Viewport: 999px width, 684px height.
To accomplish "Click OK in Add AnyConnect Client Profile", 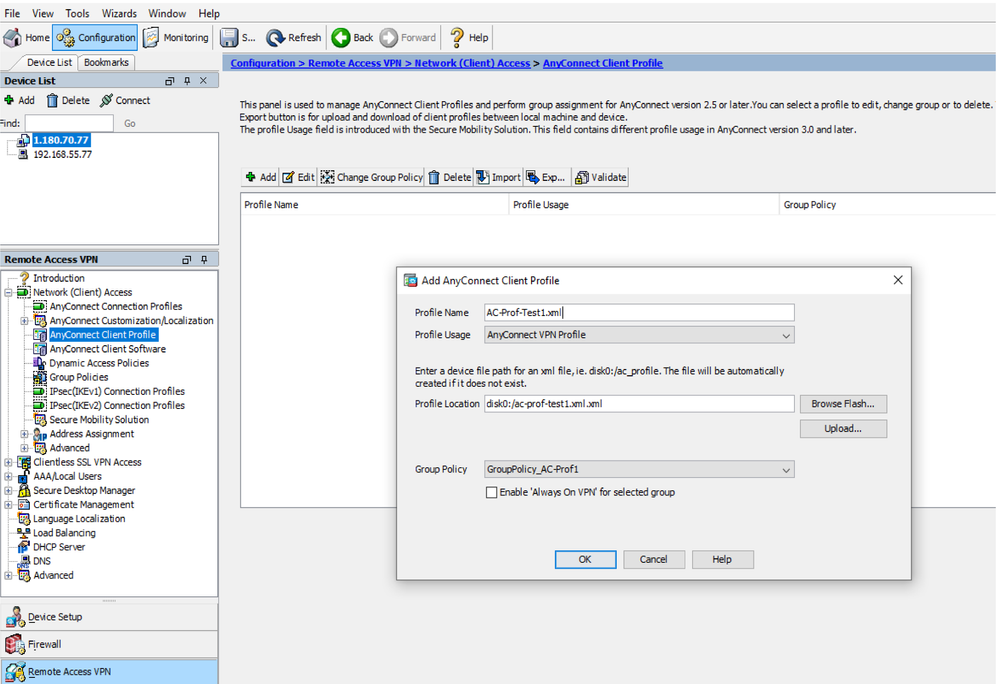I will click(x=585, y=559).
